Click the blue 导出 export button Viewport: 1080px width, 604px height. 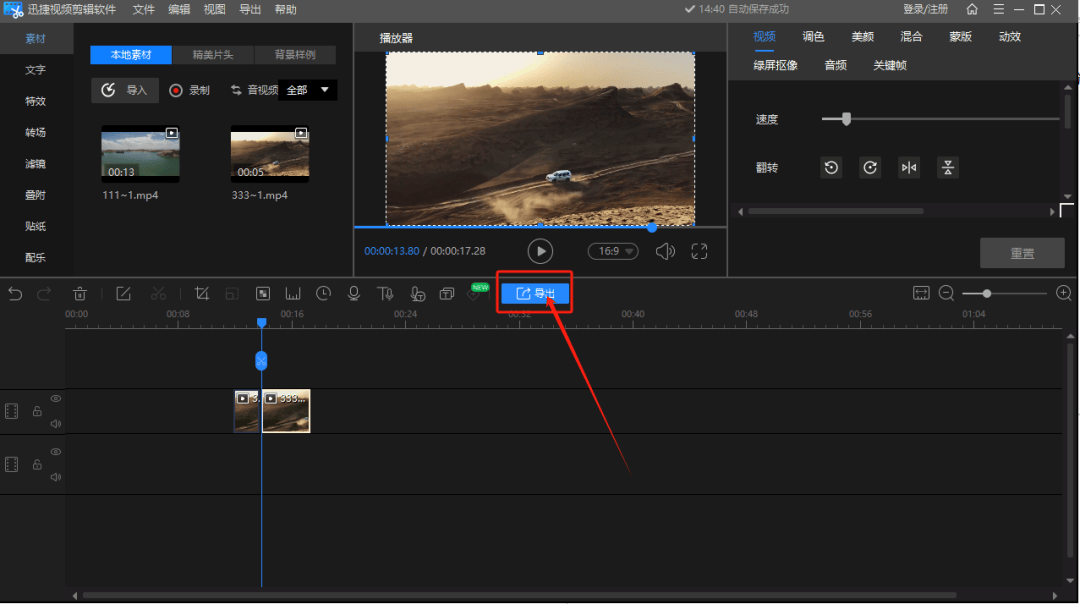535,294
